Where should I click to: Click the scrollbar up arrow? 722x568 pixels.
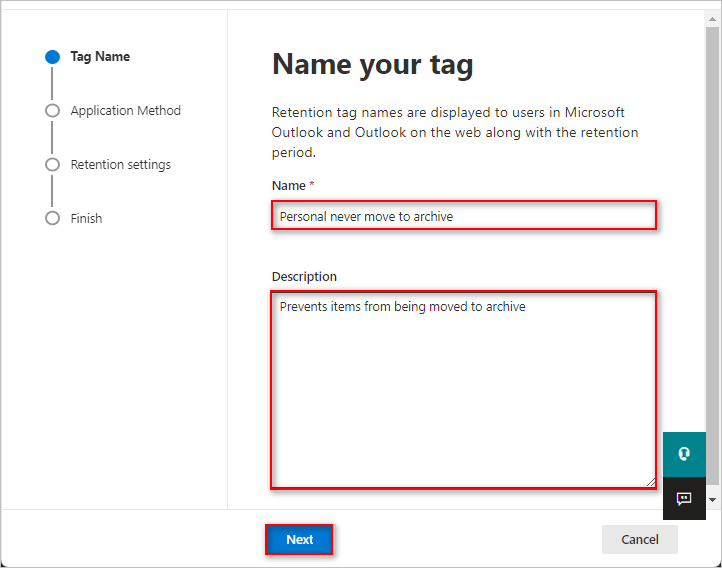click(712, 19)
